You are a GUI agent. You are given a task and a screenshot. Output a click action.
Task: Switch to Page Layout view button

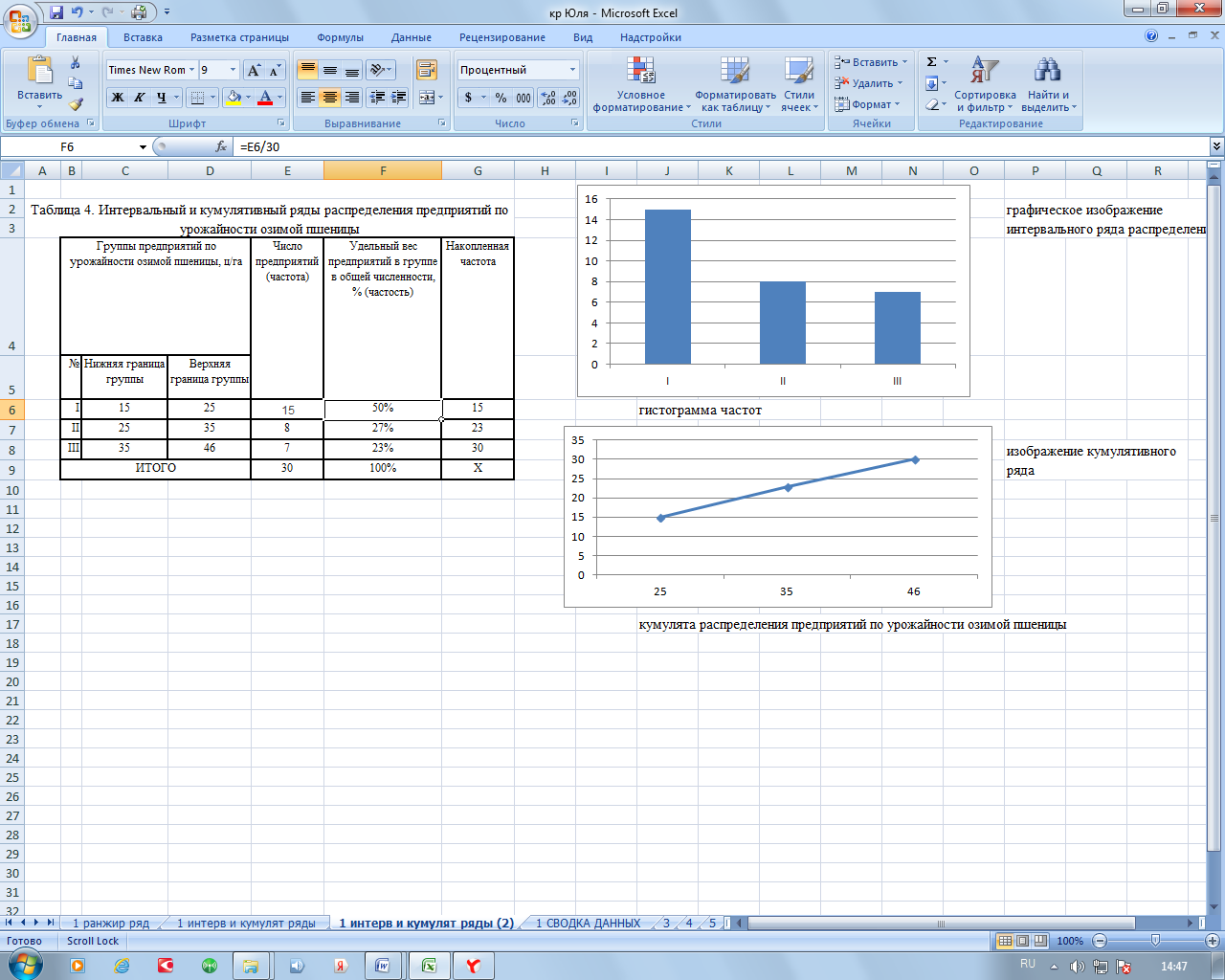(1022, 941)
